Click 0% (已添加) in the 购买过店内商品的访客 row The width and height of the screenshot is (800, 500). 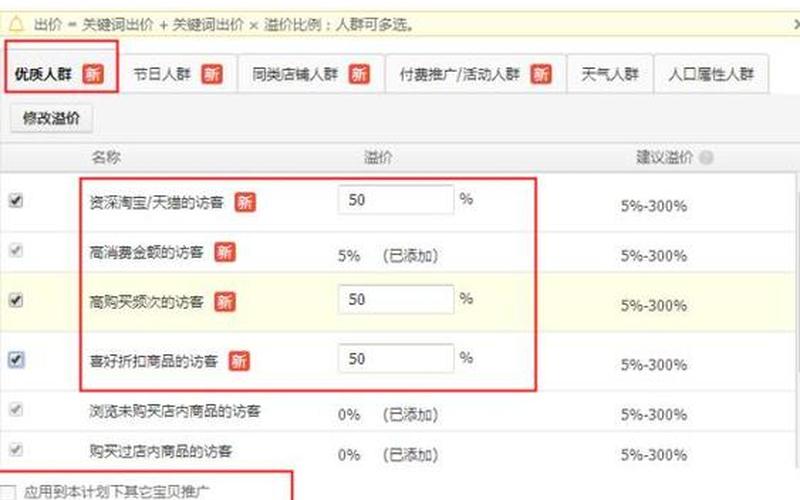click(x=388, y=455)
